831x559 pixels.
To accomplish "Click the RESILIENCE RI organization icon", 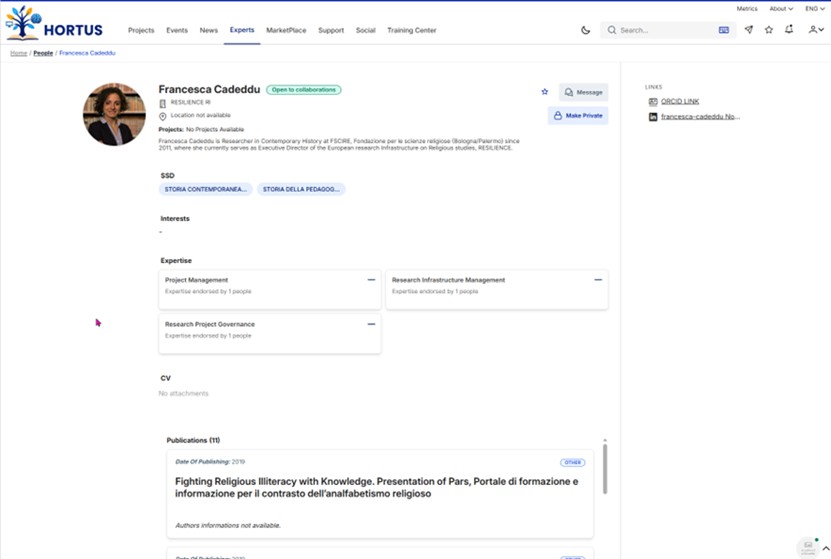I will point(163,103).
